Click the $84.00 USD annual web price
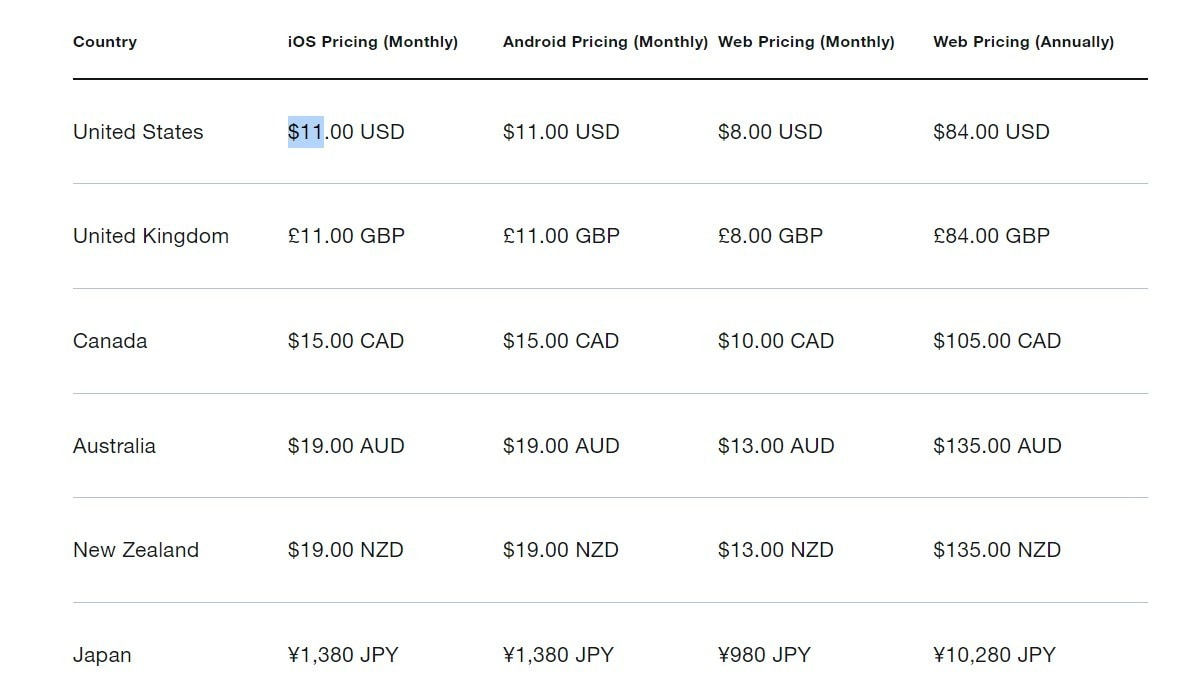Screen dimensions: 1200x675 (x=991, y=132)
